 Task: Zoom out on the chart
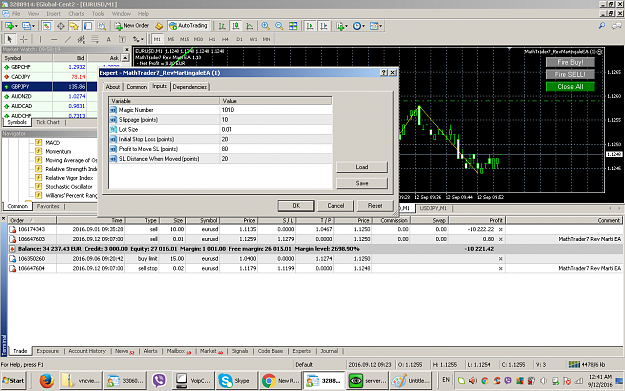click(x=279, y=26)
